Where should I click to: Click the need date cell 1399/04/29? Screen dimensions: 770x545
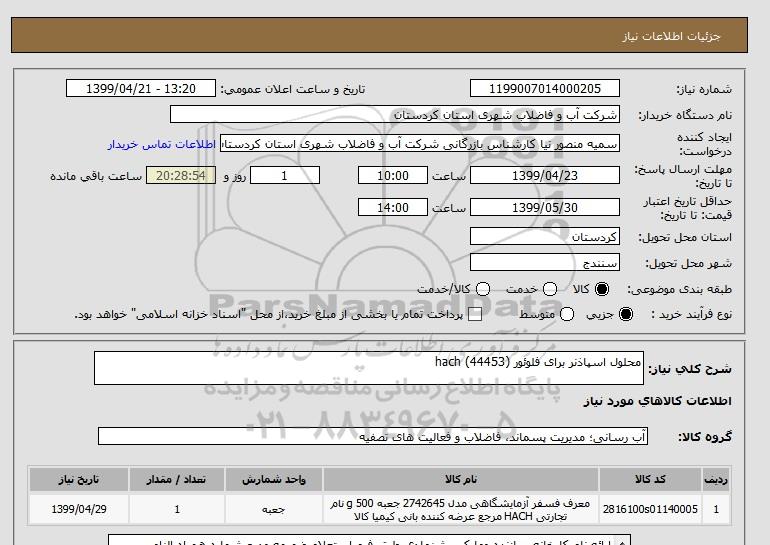point(79,509)
